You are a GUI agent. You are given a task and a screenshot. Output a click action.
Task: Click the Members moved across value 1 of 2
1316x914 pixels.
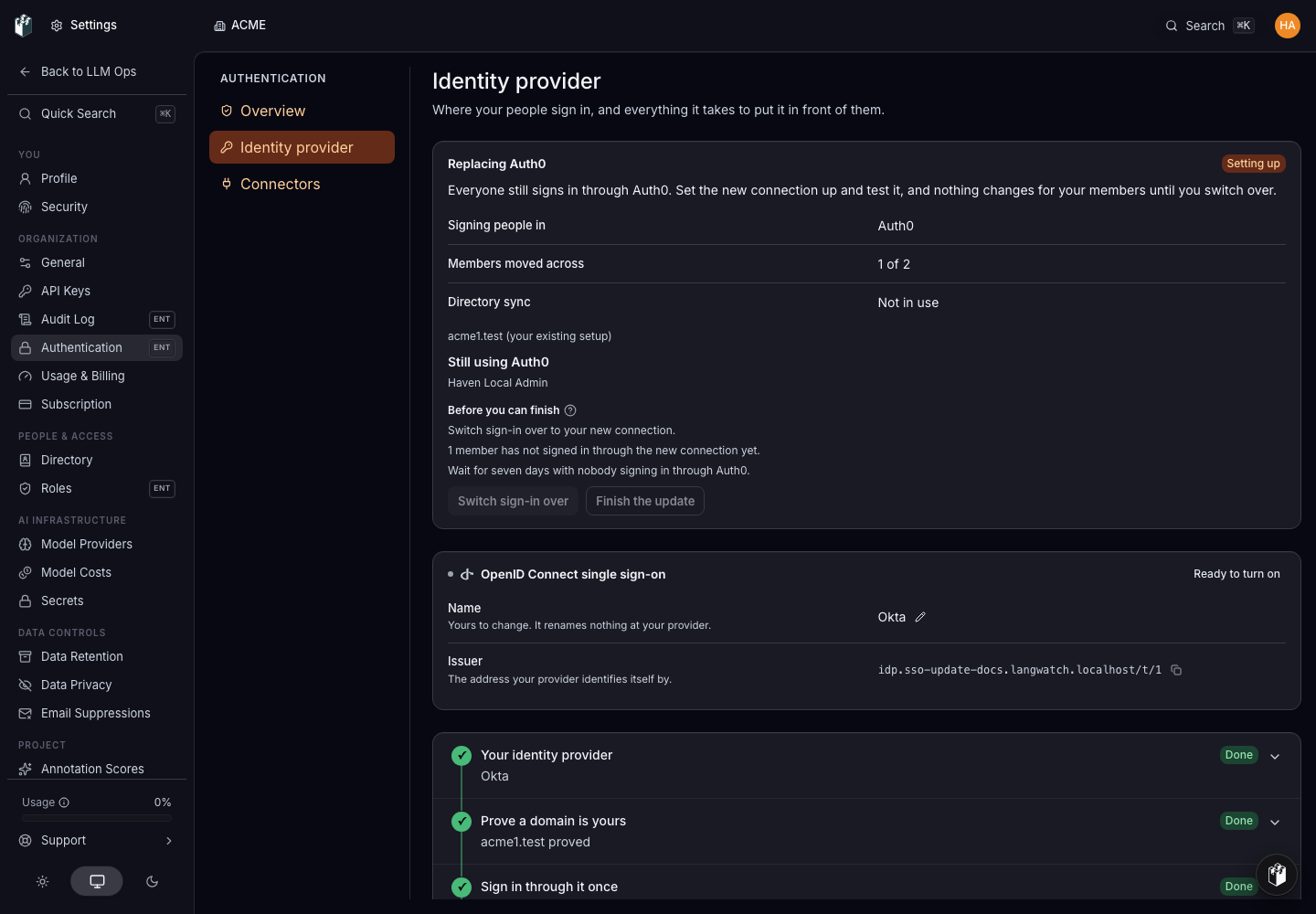click(x=894, y=264)
